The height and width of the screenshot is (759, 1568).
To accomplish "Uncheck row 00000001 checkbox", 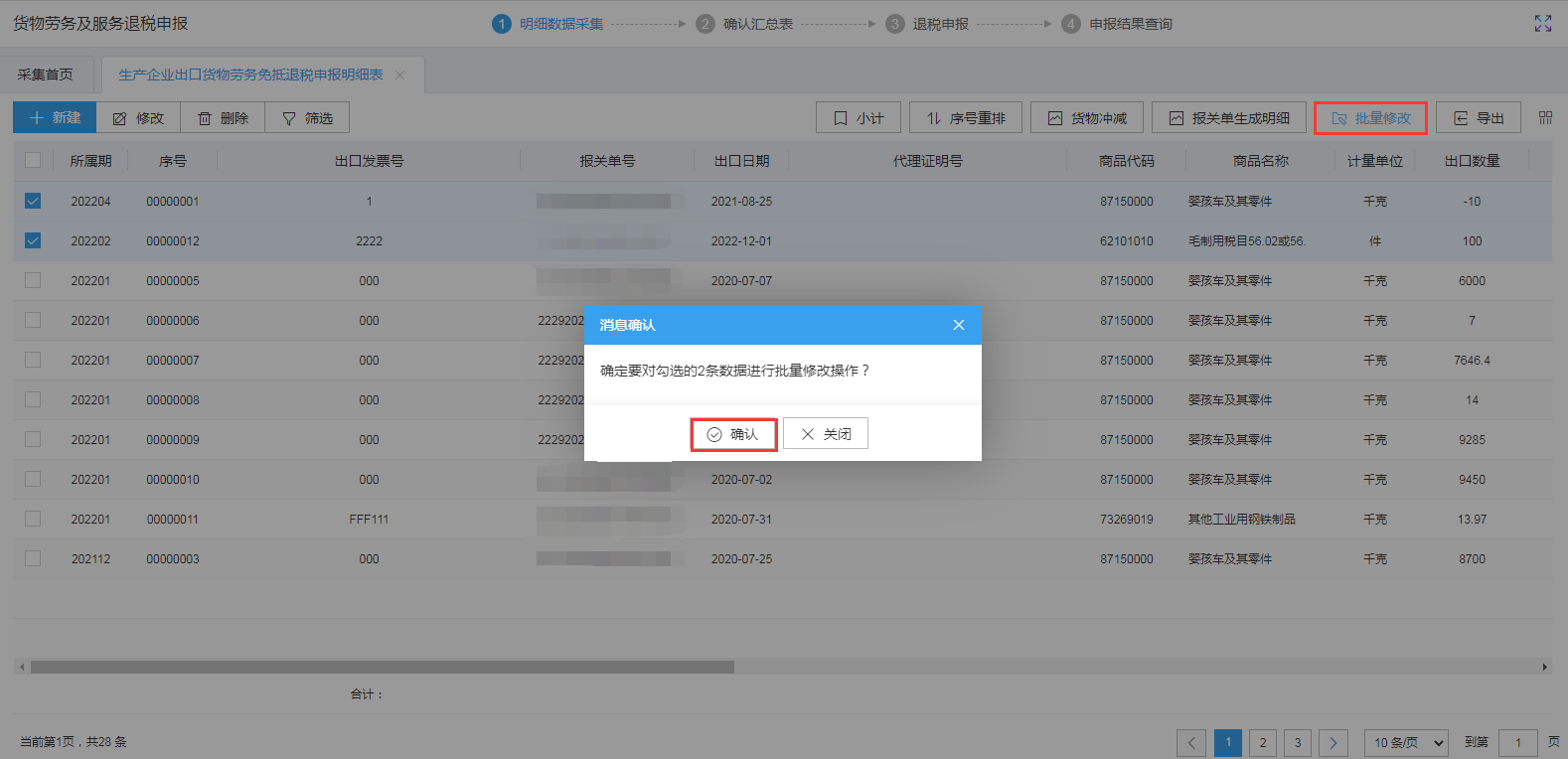I will (x=33, y=201).
